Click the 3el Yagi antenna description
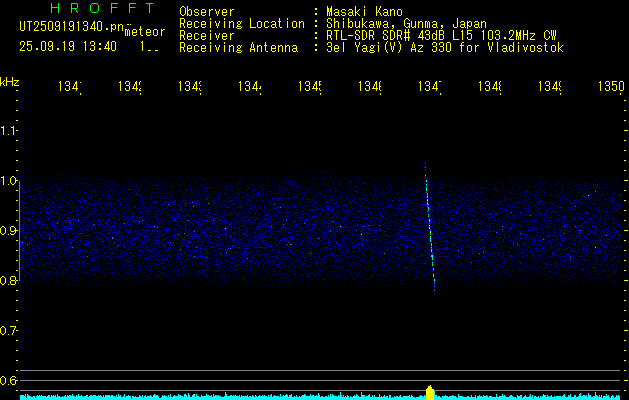This screenshot has height=400, width=629. (443, 47)
